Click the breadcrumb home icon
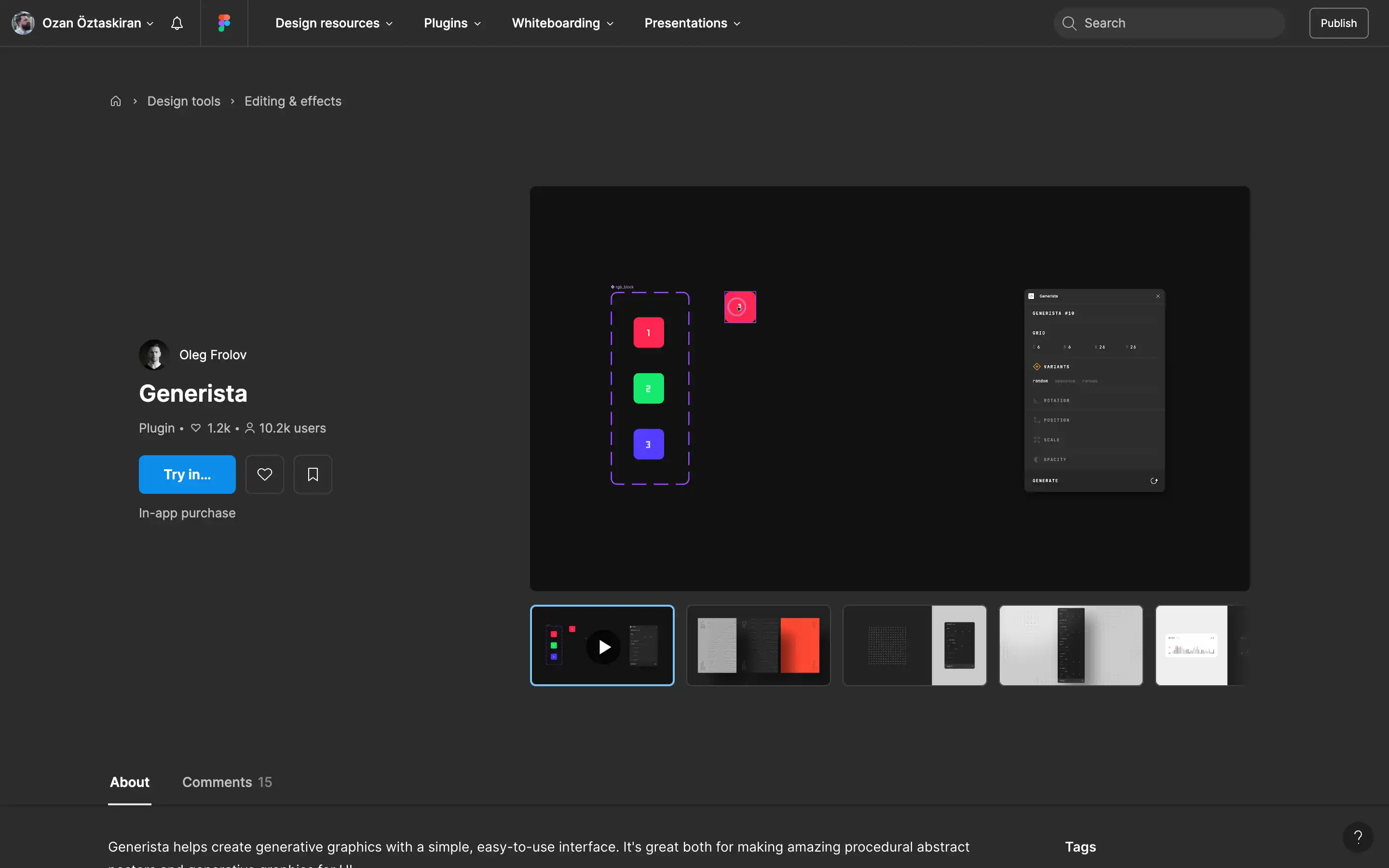 coord(115,101)
